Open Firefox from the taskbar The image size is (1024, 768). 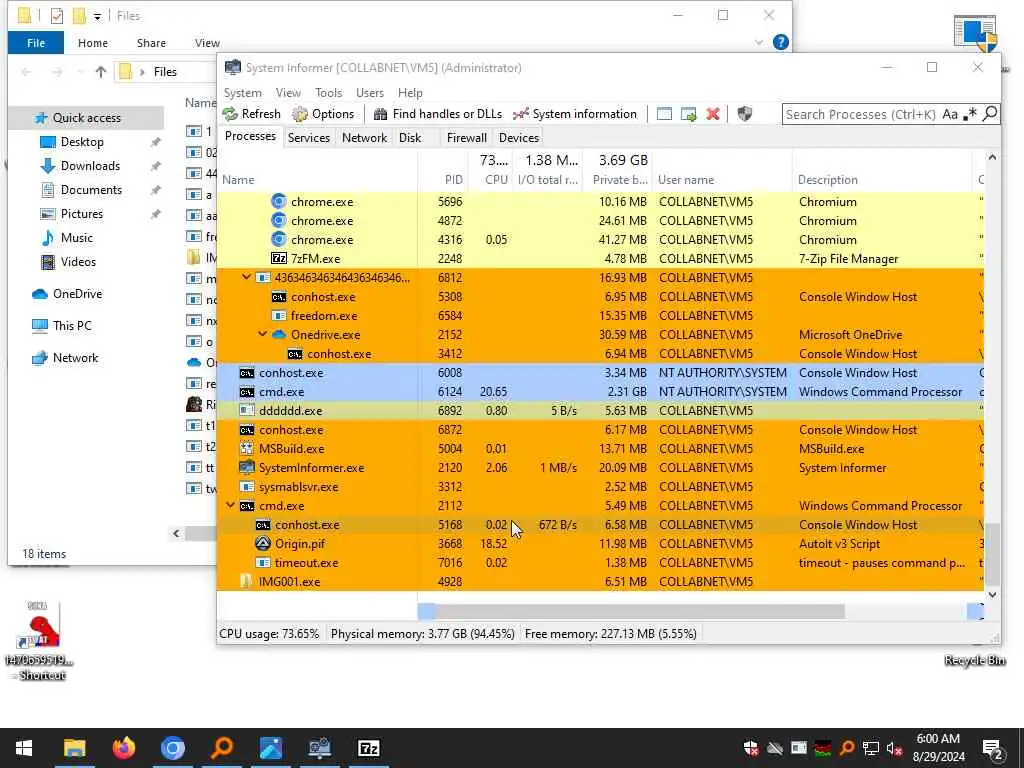click(123, 748)
